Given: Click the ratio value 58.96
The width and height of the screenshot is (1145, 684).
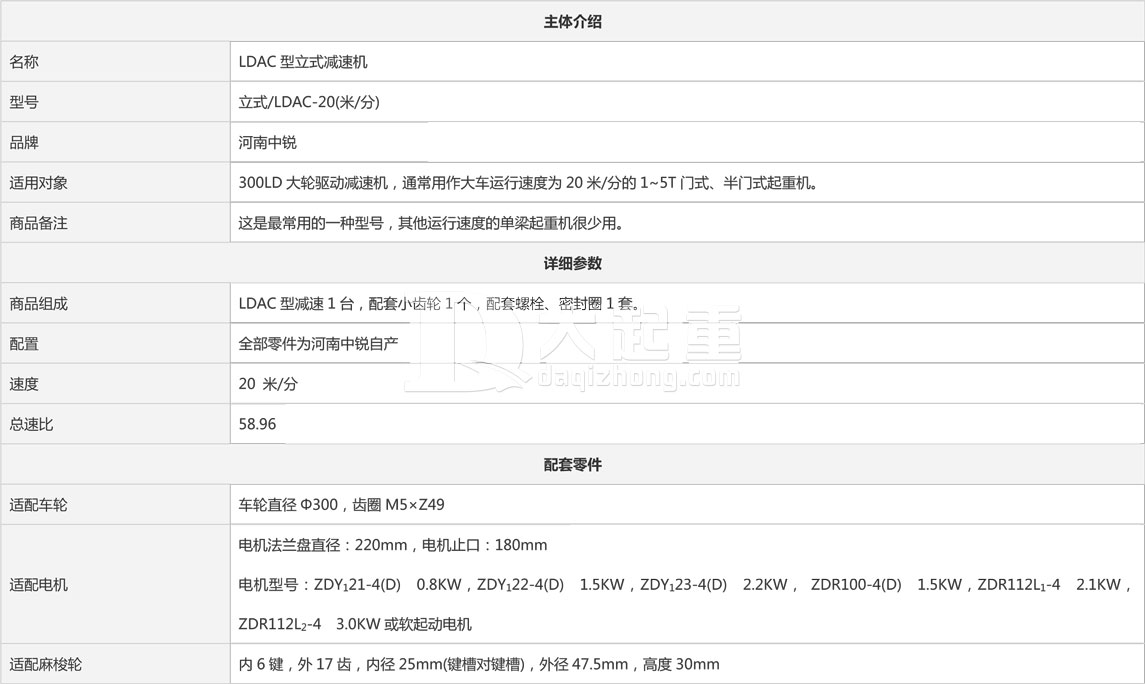Looking at the screenshot, I should coord(257,424).
